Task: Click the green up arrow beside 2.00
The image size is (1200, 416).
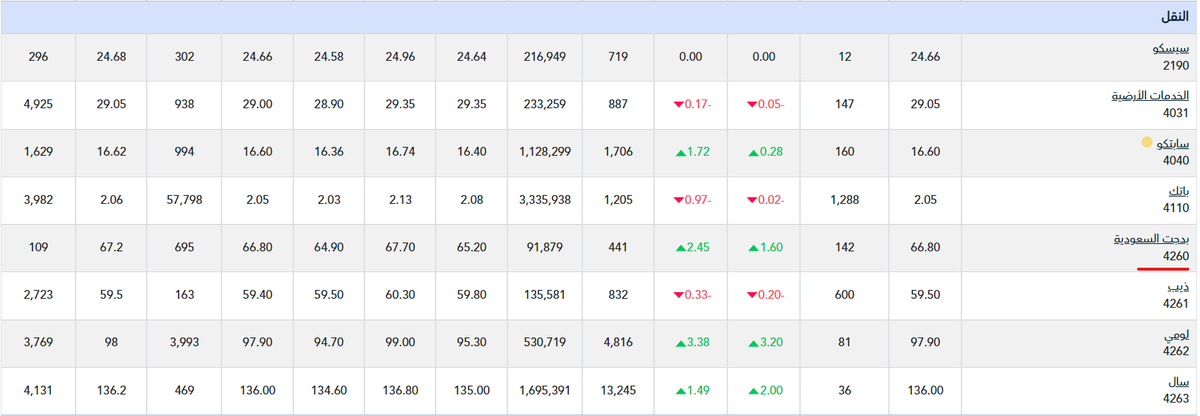Action: tap(752, 391)
